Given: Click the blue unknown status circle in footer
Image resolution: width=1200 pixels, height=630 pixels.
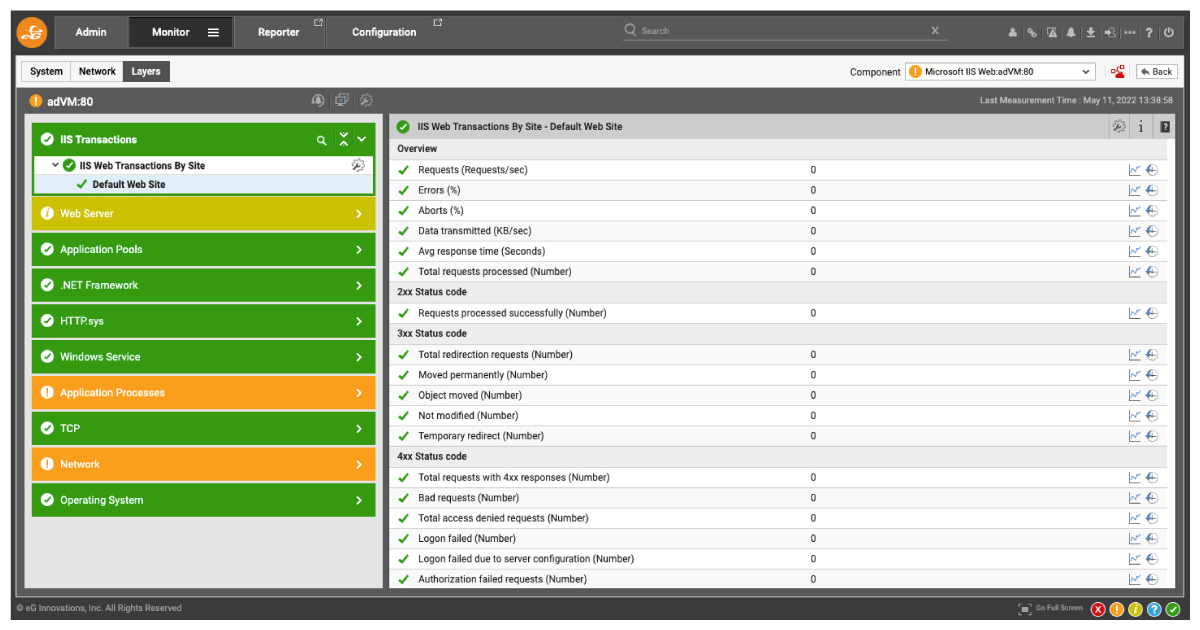Looking at the screenshot, I should 1154,609.
